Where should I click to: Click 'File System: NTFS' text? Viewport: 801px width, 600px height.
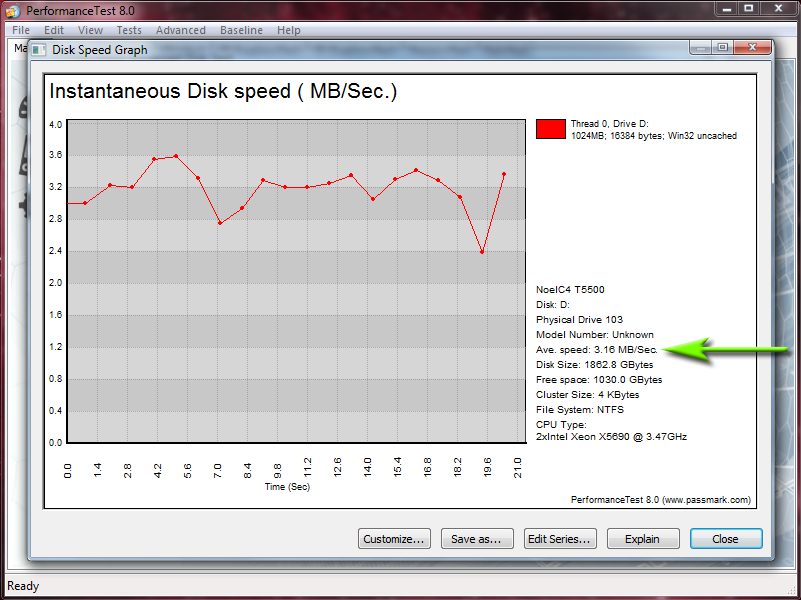coord(580,410)
